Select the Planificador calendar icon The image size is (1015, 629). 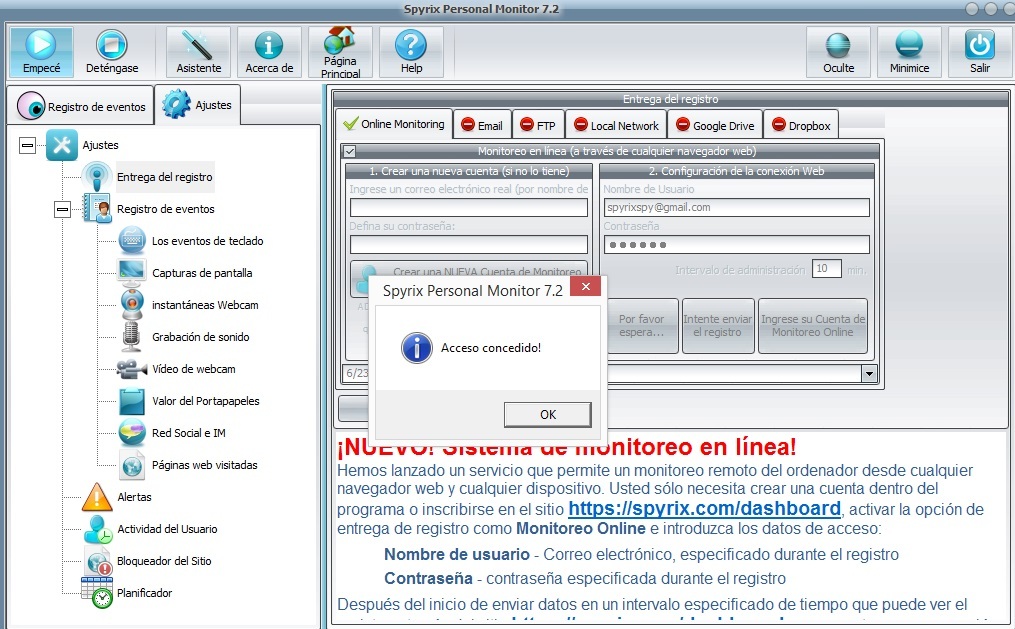97,593
